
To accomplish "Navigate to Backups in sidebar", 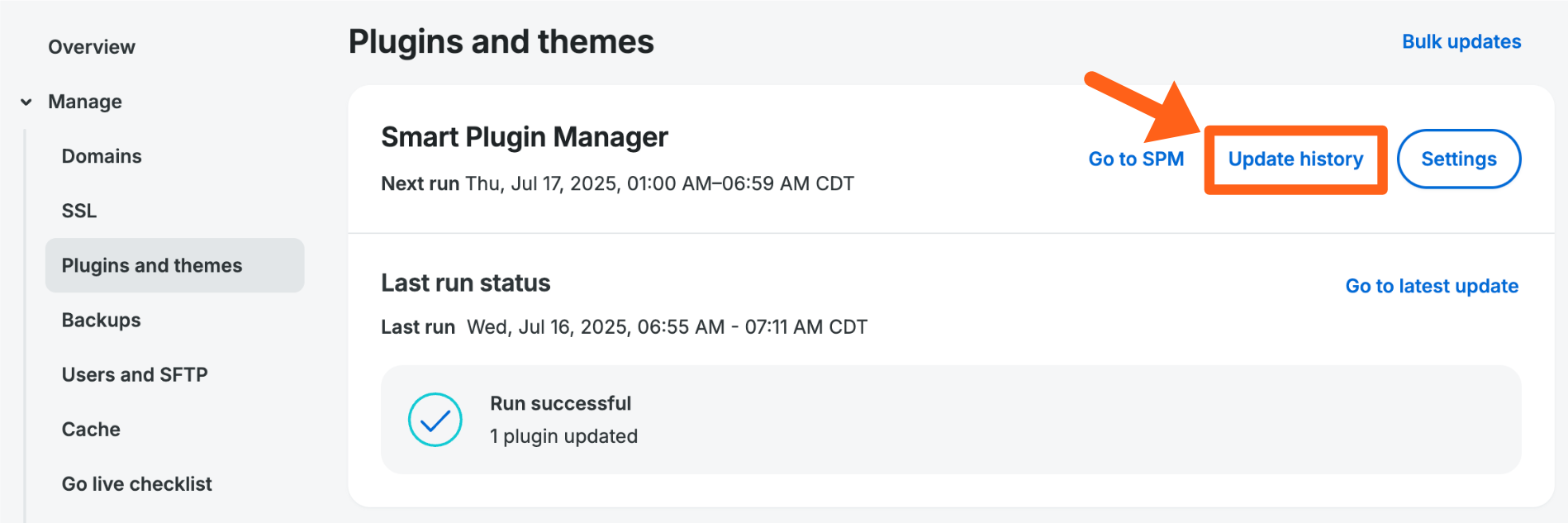I will click(x=101, y=320).
